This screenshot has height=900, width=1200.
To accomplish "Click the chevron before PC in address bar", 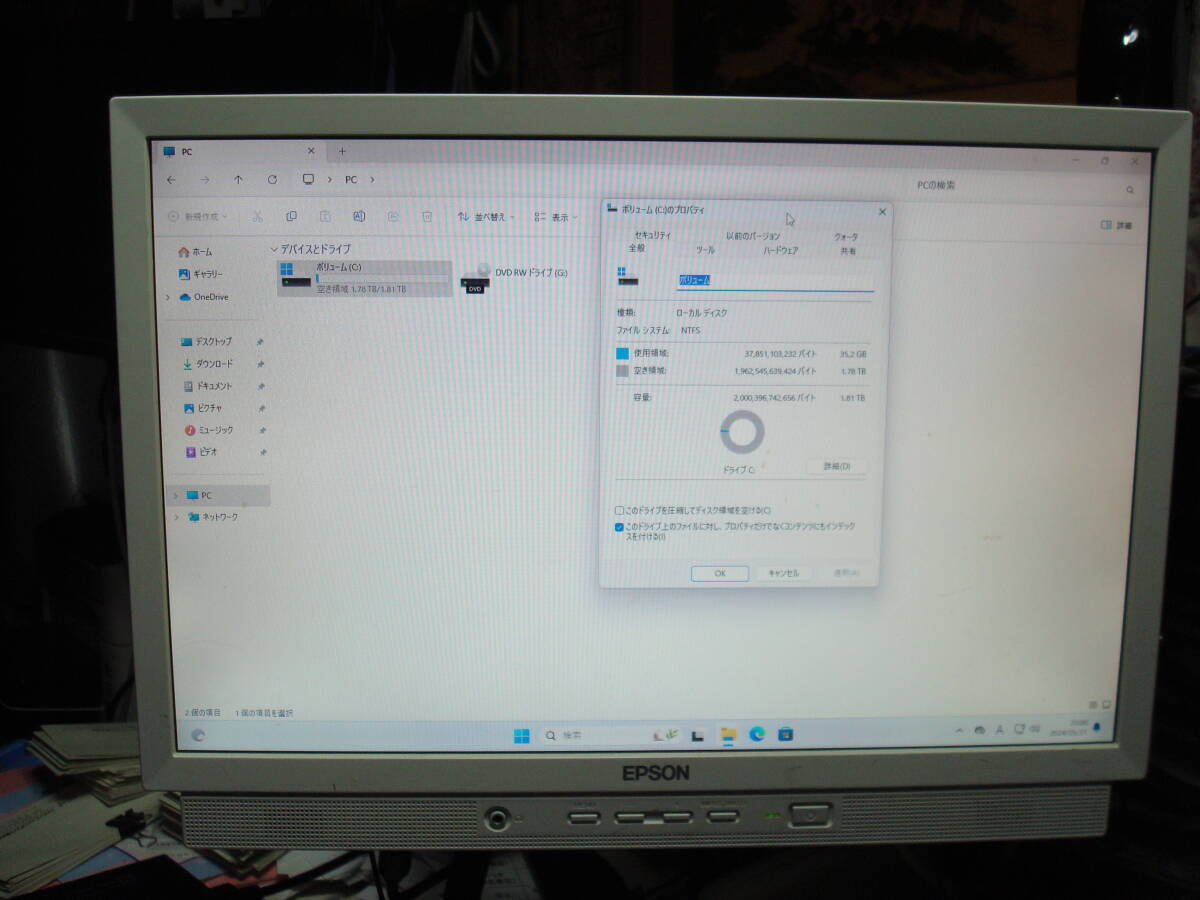I will (331, 180).
